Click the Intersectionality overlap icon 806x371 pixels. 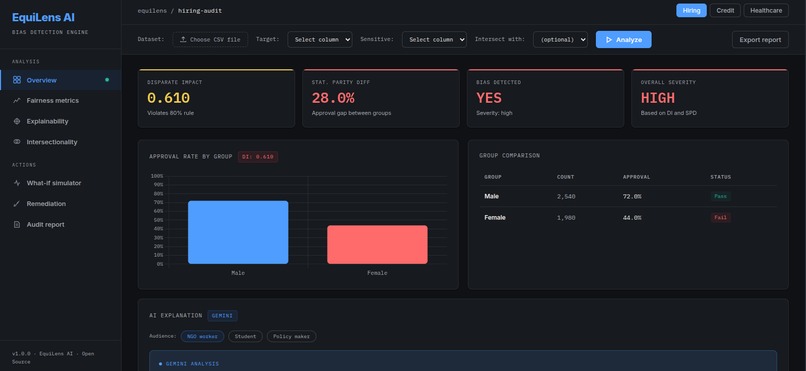coord(17,142)
